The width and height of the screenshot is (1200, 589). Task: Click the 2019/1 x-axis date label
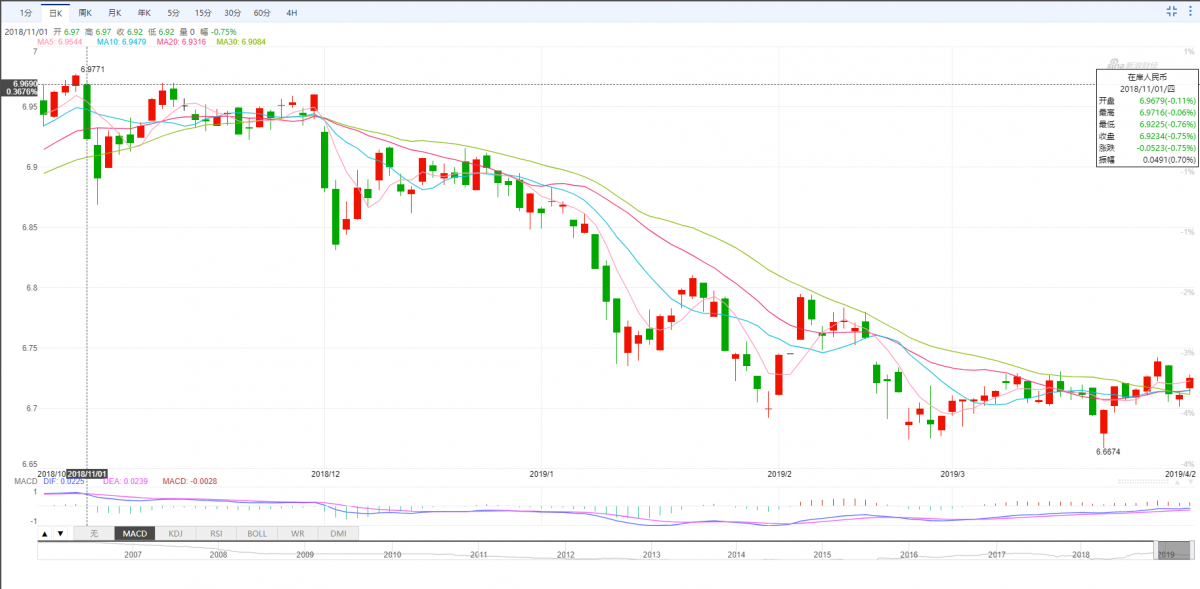tap(541, 473)
